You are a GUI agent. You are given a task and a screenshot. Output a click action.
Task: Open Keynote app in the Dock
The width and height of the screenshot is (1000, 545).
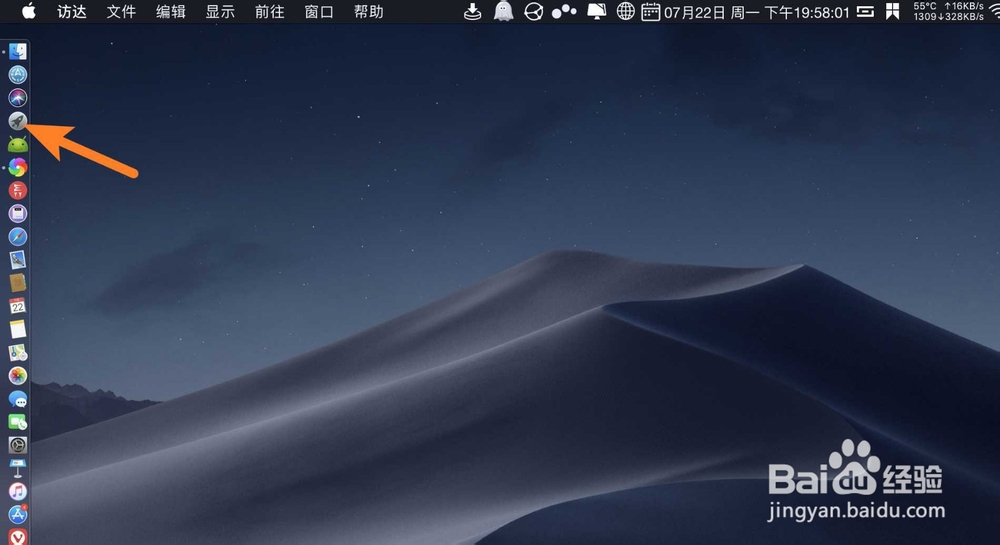point(18,468)
